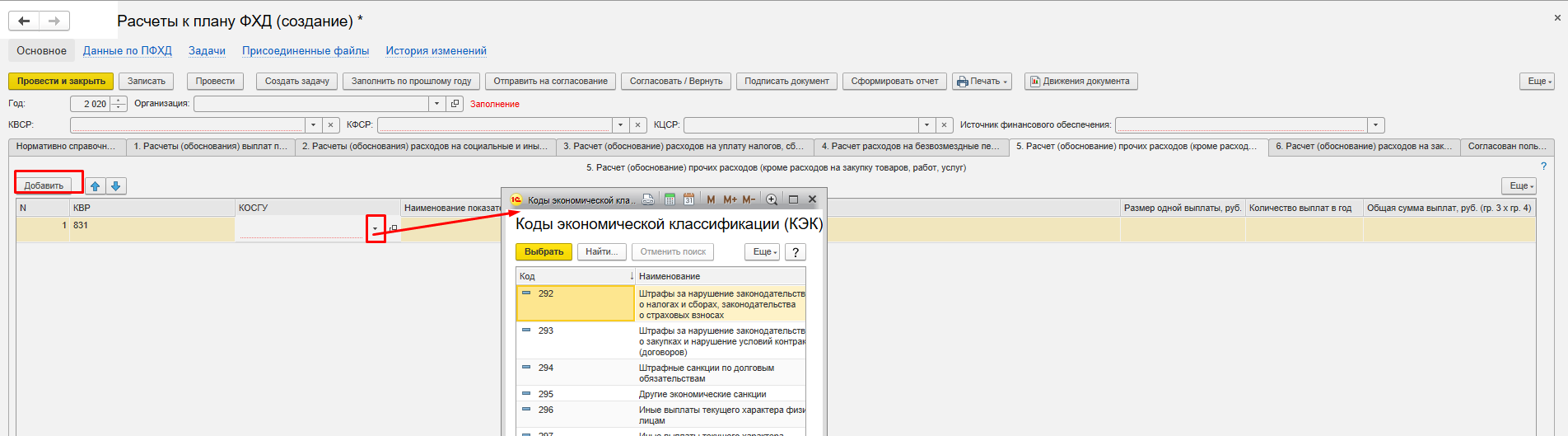The width and height of the screenshot is (1568, 436).
Task: Click the M- memory subtract button
Action: point(749,199)
